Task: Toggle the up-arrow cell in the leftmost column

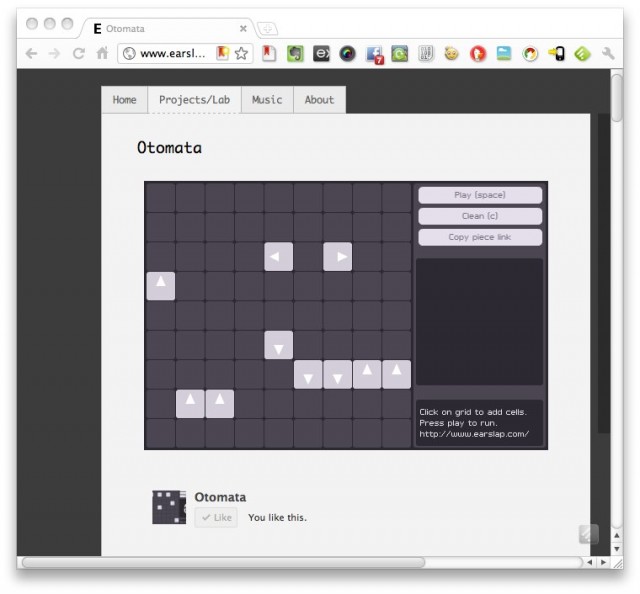Action: coord(160,286)
